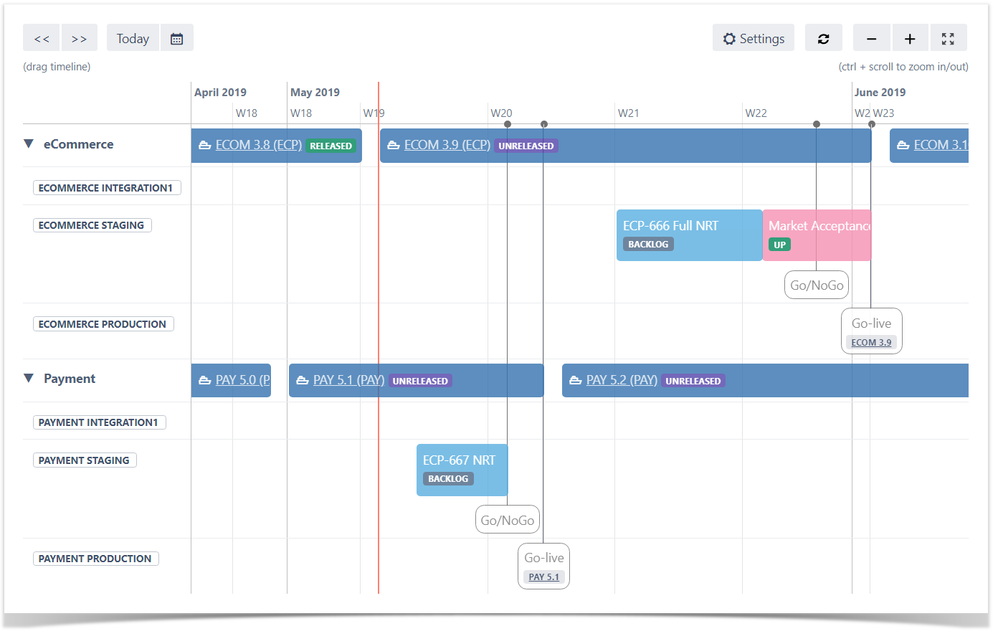The height and width of the screenshot is (634, 998).
Task: Click the Go-live PAY 5.1 marker
Action: click(x=543, y=565)
